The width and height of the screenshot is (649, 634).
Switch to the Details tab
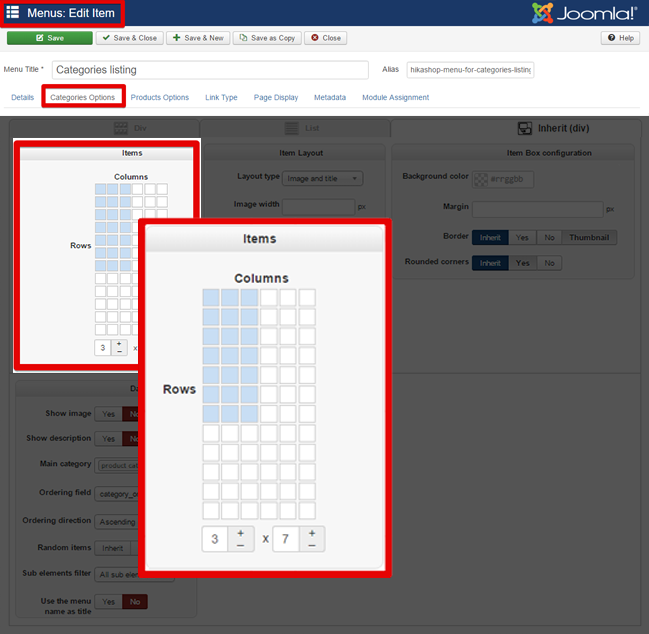(22, 97)
